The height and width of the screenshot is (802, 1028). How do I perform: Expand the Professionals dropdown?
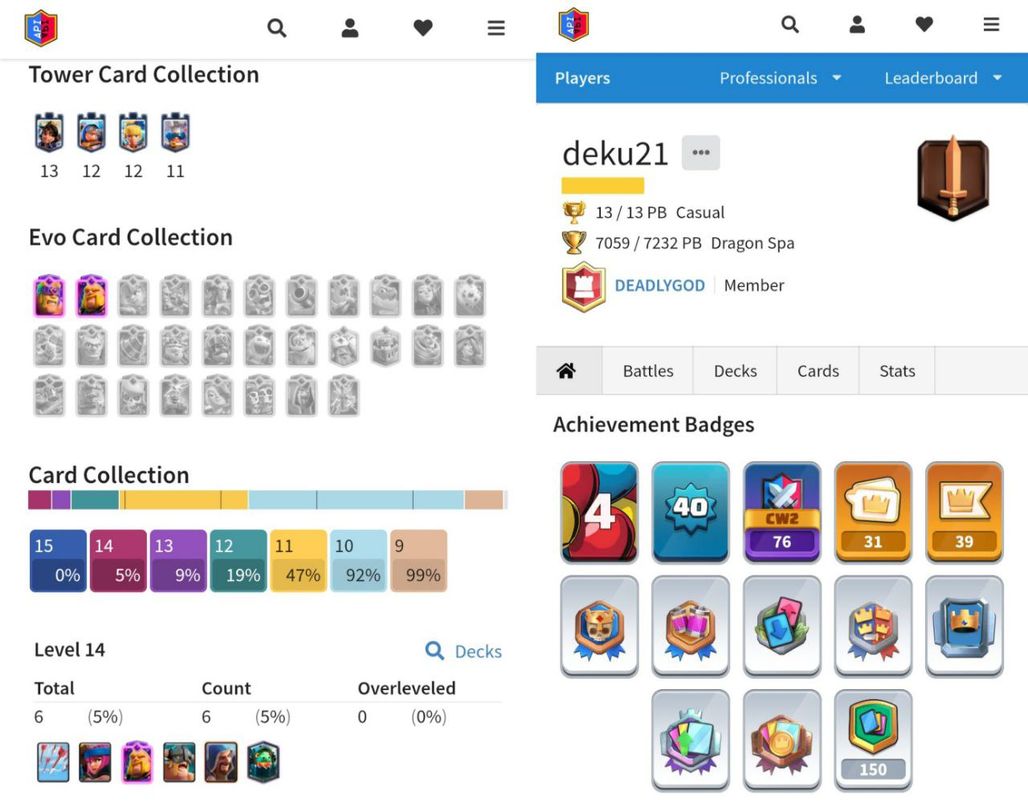[x=780, y=78]
